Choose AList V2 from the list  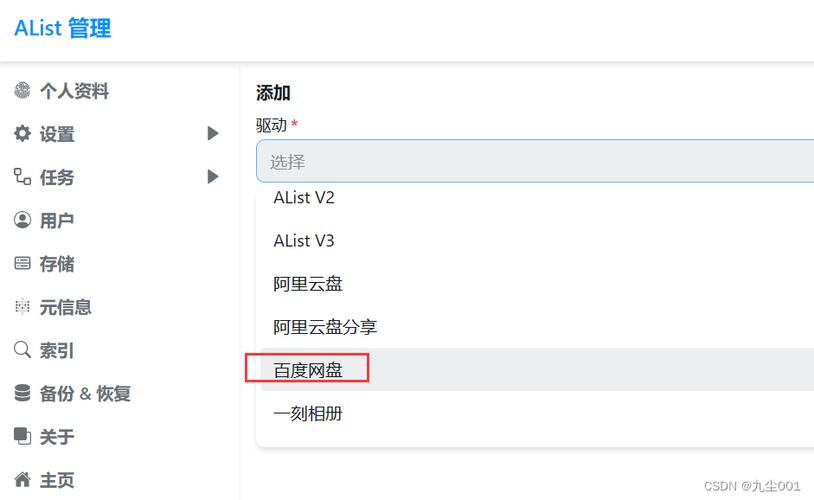[x=537, y=197]
